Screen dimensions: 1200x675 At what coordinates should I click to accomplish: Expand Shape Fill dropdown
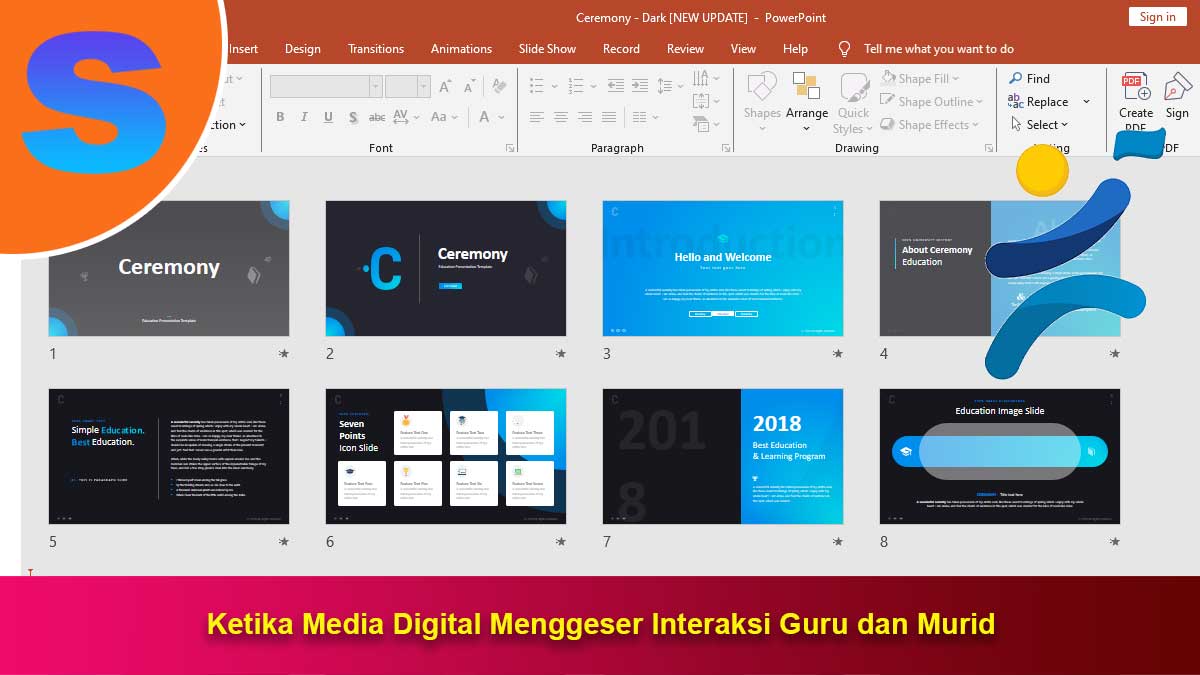[955, 78]
